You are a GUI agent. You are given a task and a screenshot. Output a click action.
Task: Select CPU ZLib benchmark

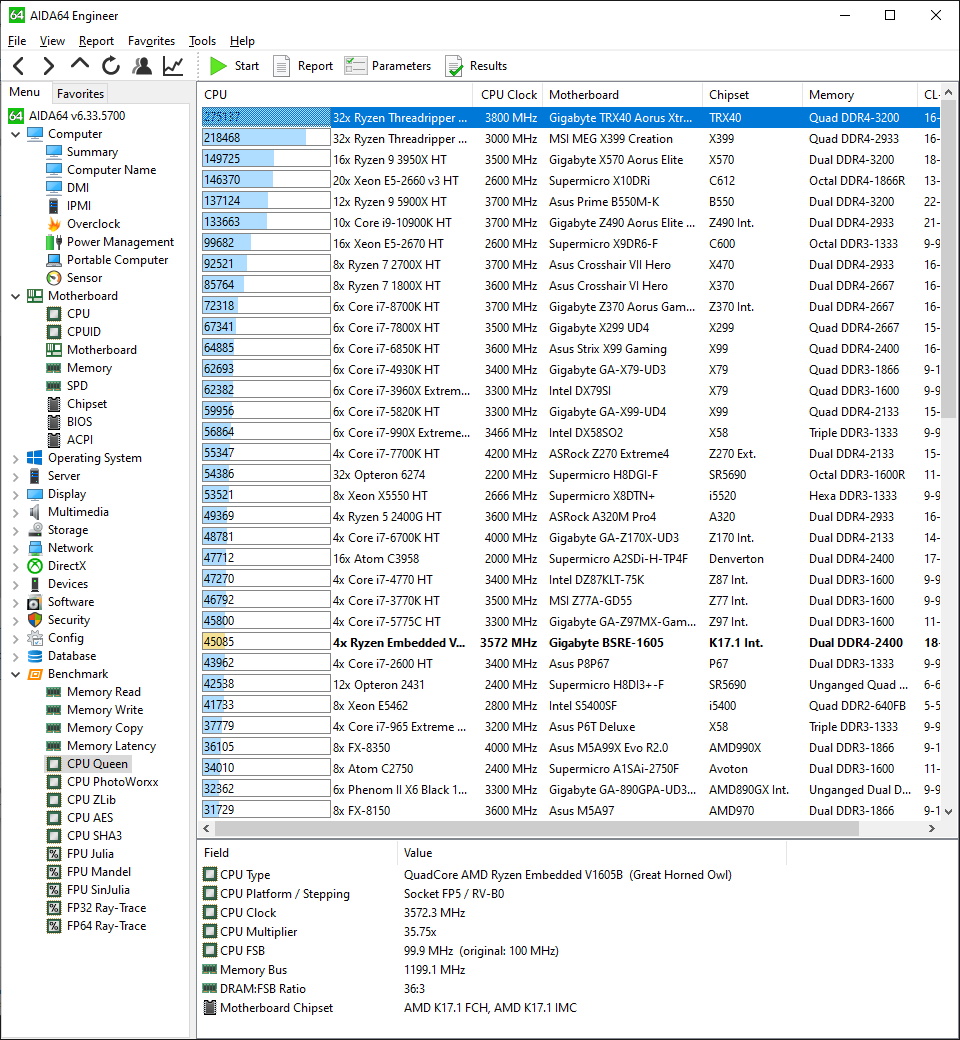(x=91, y=800)
